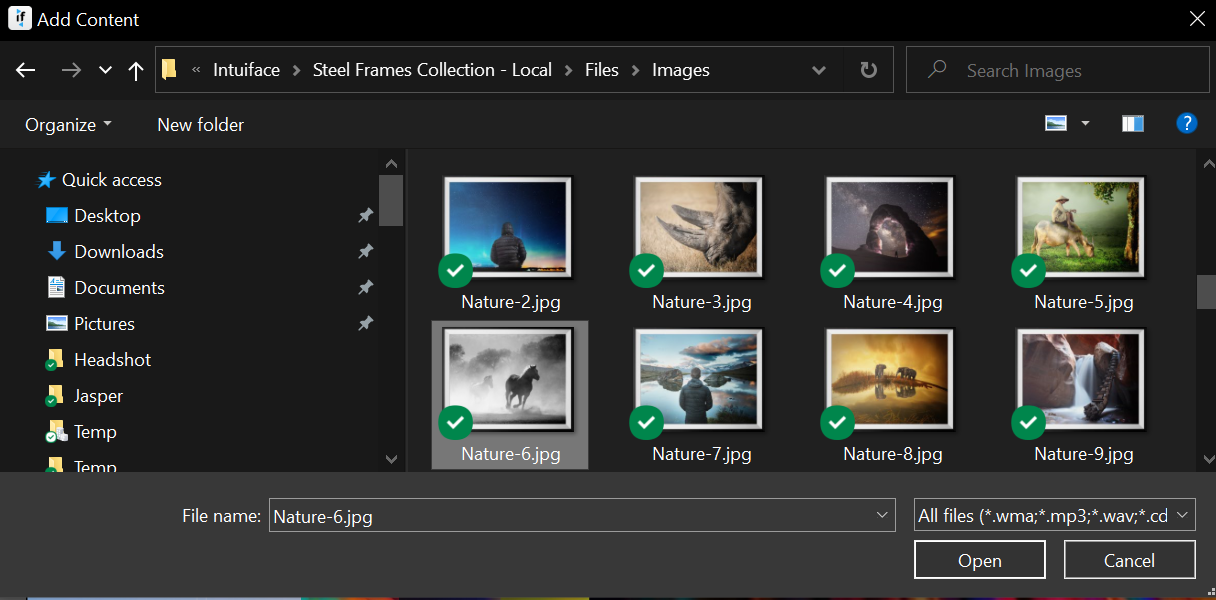1216x600 pixels.
Task: Expand the Organize menu
Action: (67, 124)
